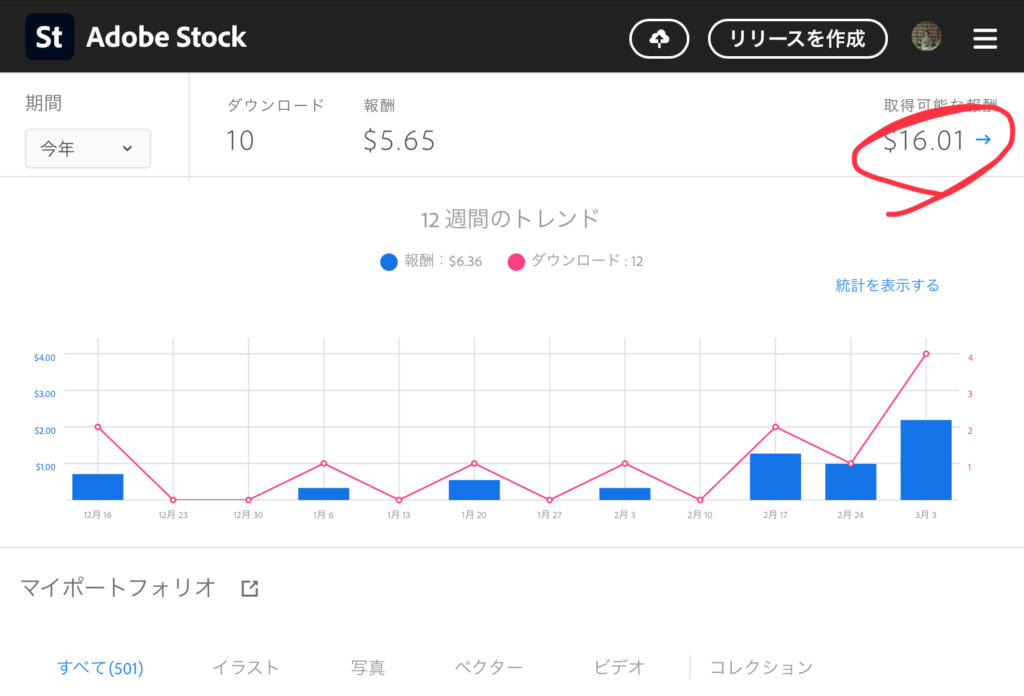Click the cloud upload icon button
Viewport: 1024px width, 696px height.
(x=659, y=39)
